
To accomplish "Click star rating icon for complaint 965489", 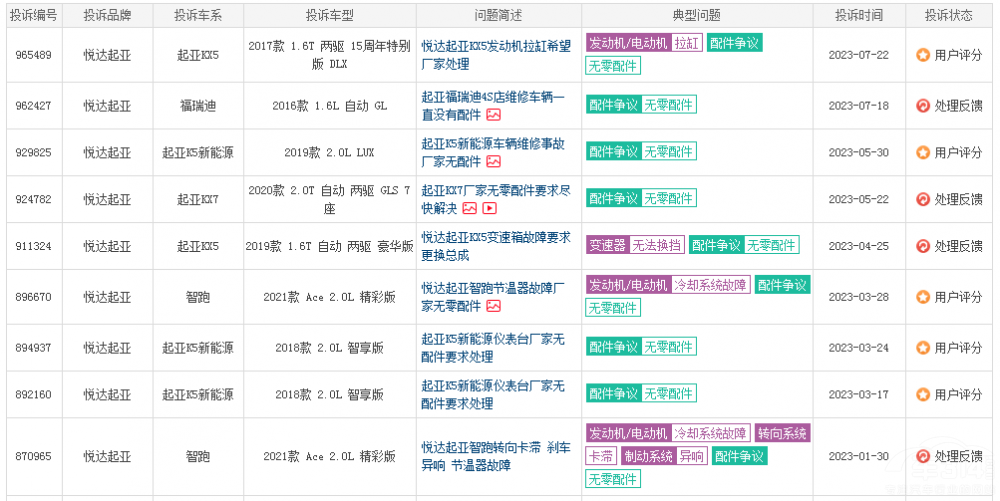I will (x=923, y=55).
